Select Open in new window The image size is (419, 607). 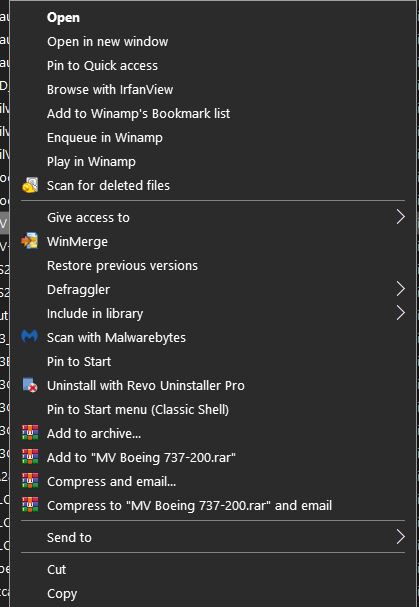[x=107, y=41]
